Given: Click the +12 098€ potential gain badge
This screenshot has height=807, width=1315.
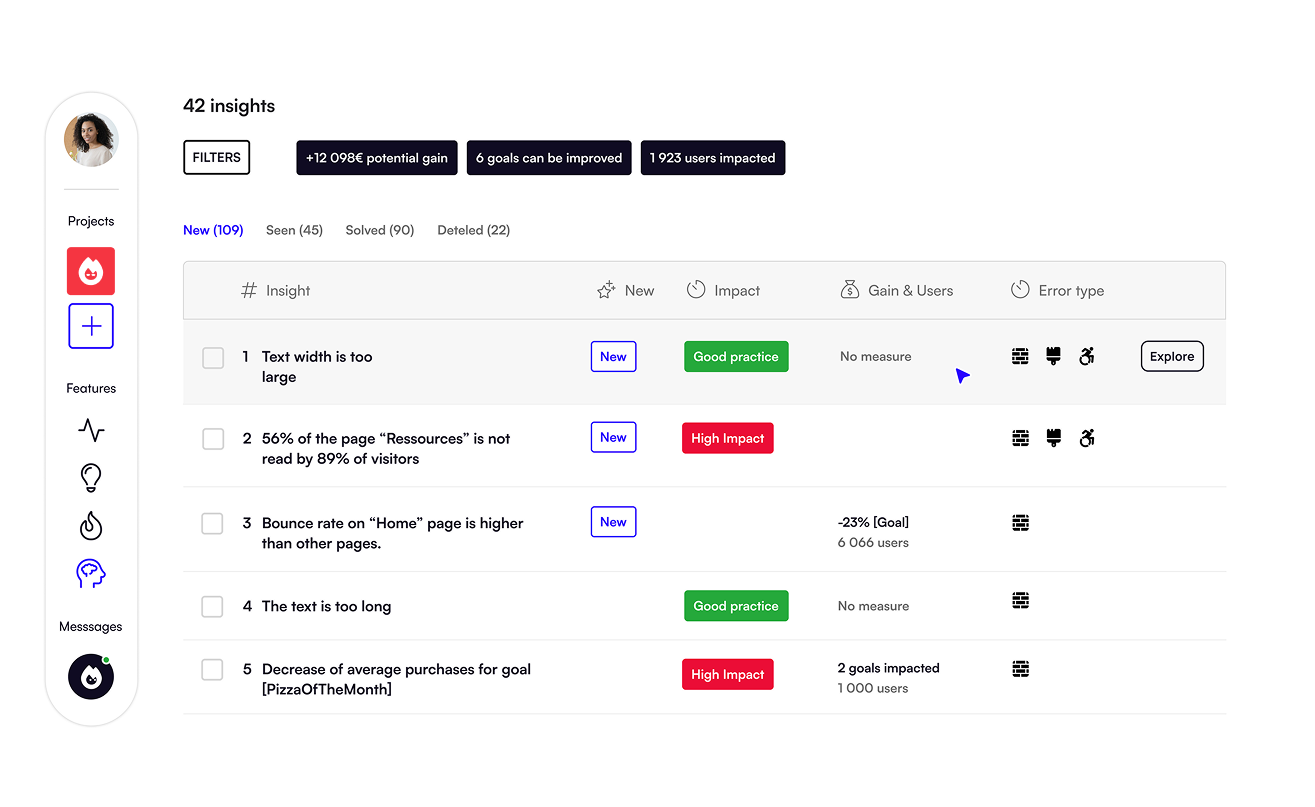Looking at the screenshot, I should click(377, 158).
